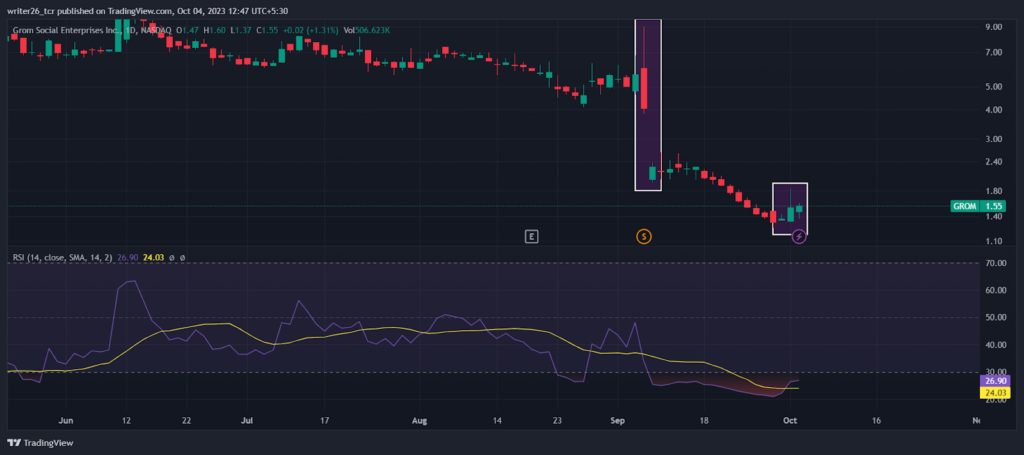This screenshot has width=1024, height=455.
Task: Click the RSI (14, close, SMA, 14, 2) legend
Action: coord(62,258)
